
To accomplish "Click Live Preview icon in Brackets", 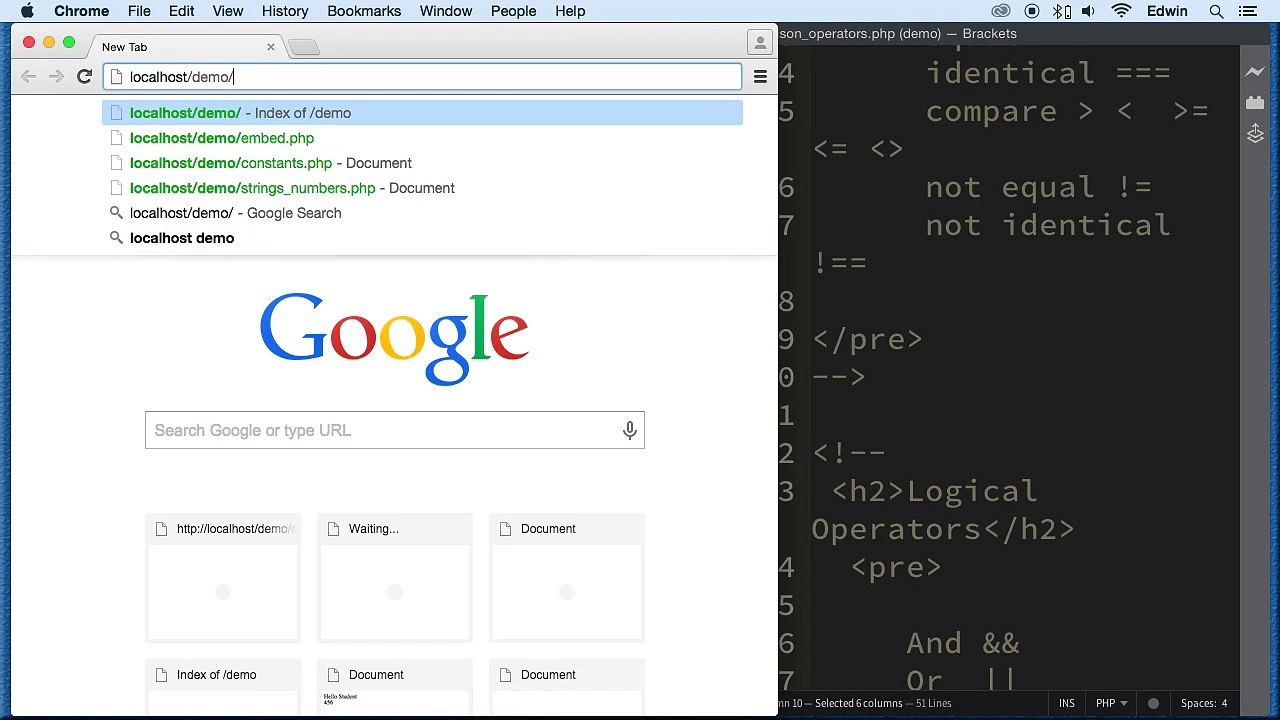I will (1255, 72).
